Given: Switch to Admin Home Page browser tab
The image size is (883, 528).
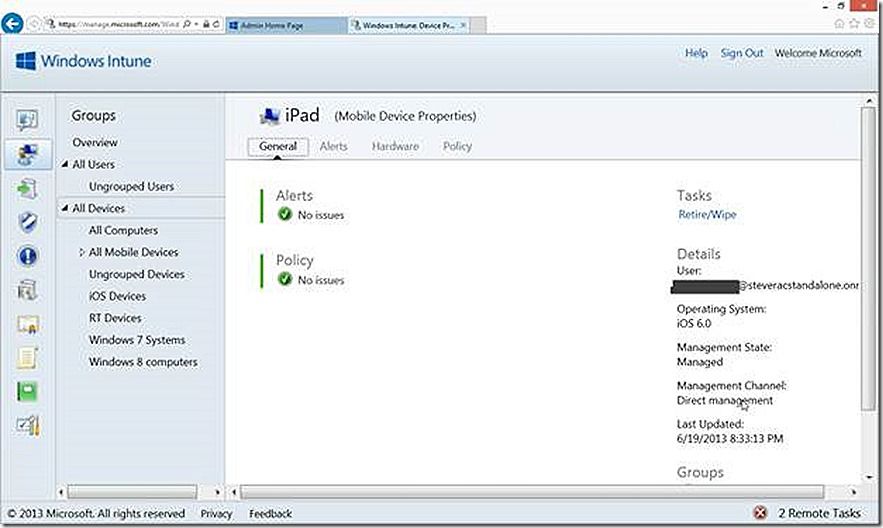Looking at the screenshot, I should click(286, 25).
